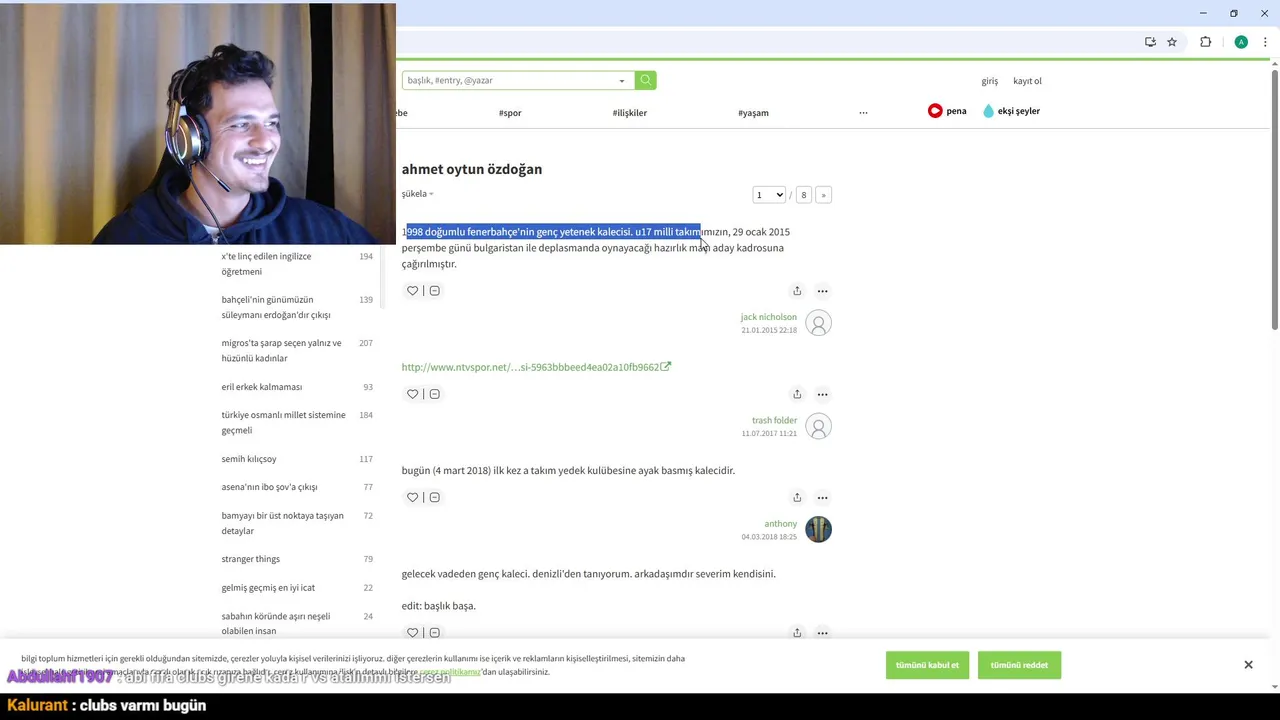Open the #ilişkiler channel tab
Viewport: 1280px width, 720px height.
(630, 113)
